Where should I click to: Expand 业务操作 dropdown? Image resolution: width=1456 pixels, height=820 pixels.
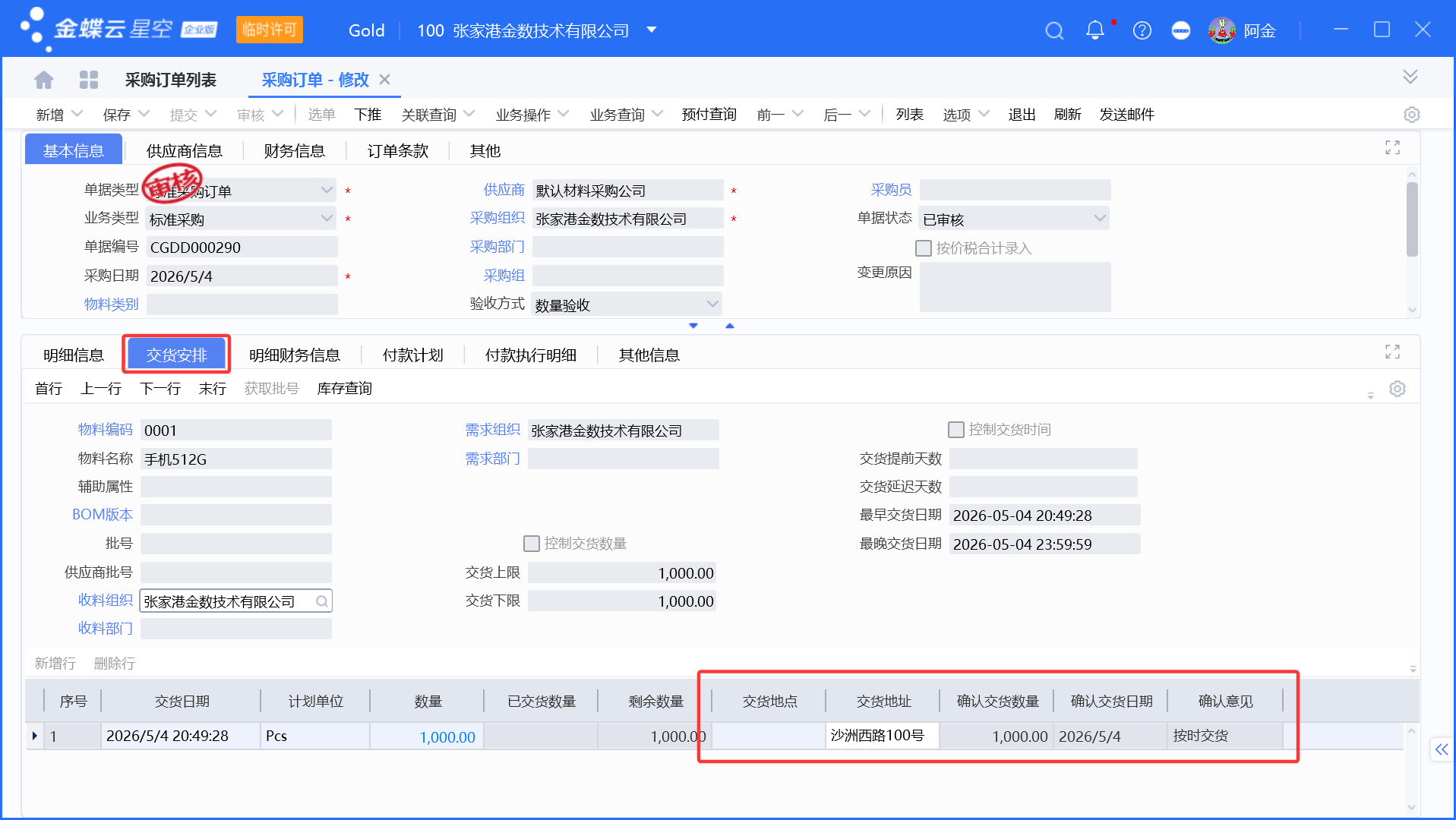coord(563,114)
